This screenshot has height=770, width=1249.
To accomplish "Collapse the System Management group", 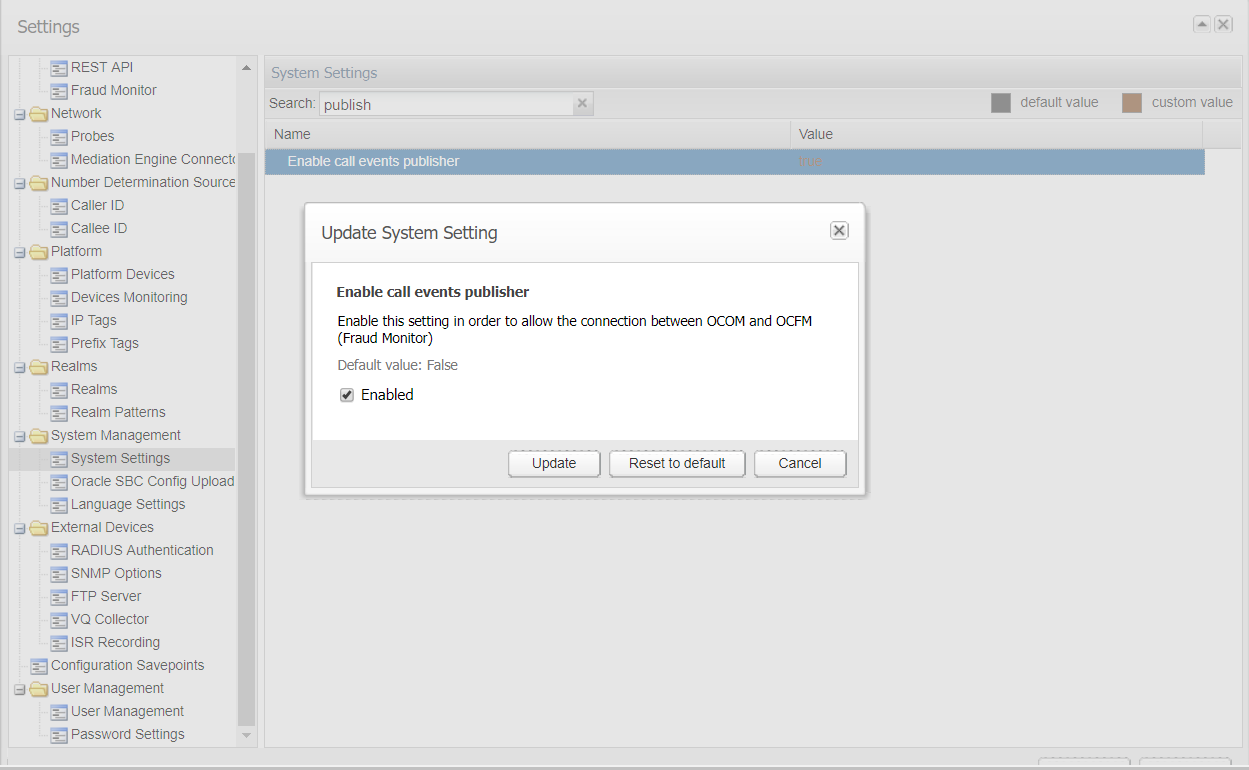I will point(19,435).
